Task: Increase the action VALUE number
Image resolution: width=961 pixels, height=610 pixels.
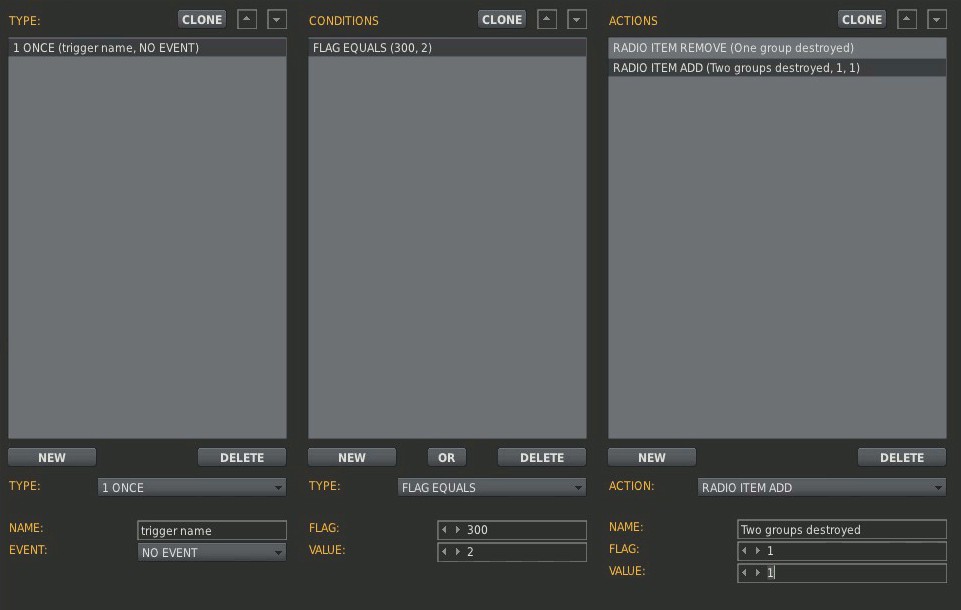Action: click(758, 573)
